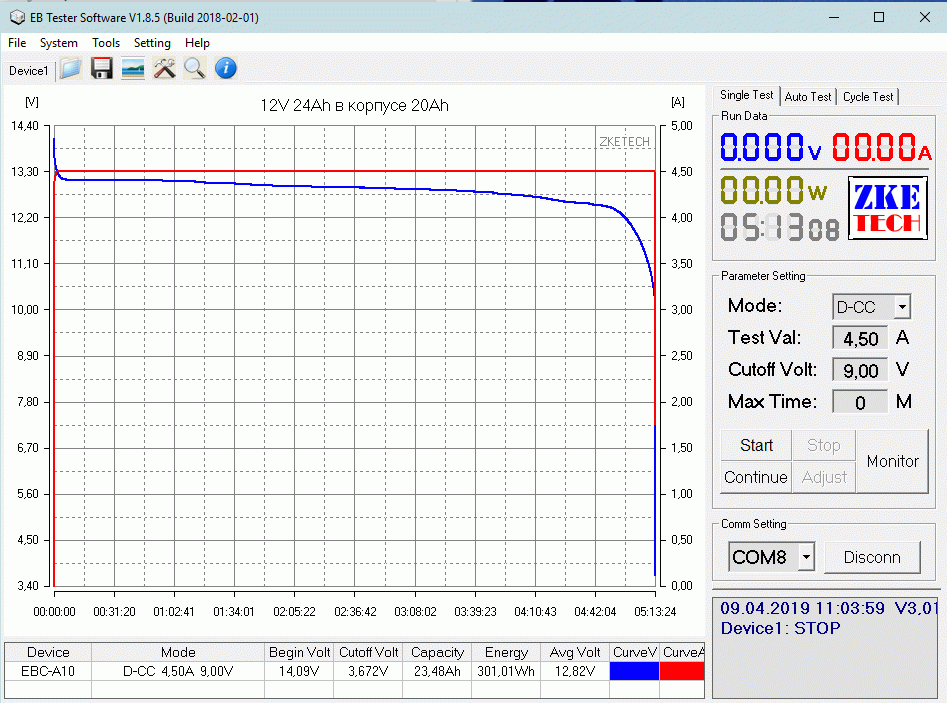Edit the Cutoff Volt 9,00 field
The height and width of the screenshot is (703, 947).
pos(860,370)
